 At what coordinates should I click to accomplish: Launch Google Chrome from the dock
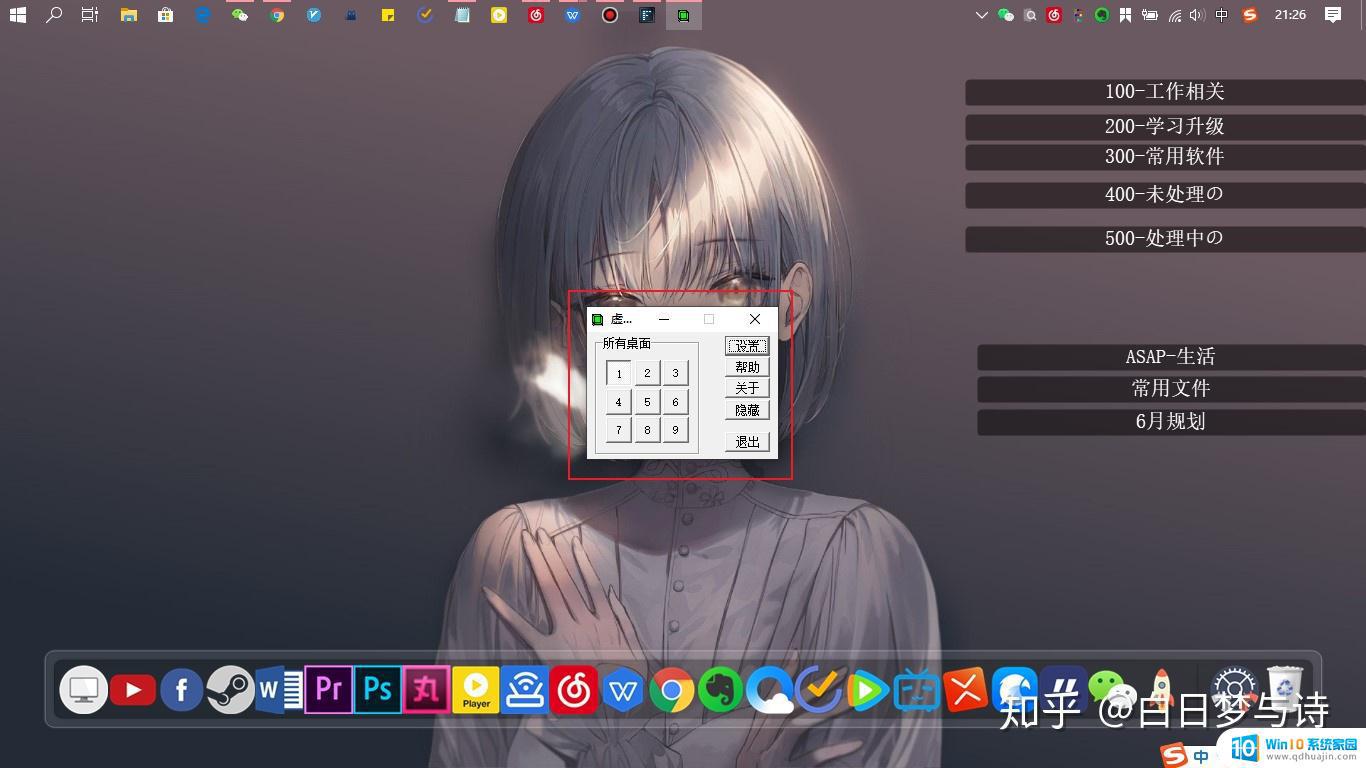click(x=672, y=690)
